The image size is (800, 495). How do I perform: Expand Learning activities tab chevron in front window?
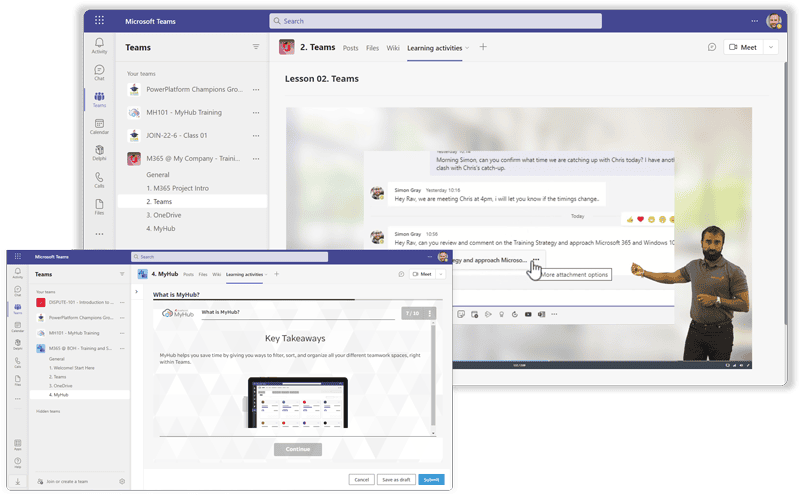tap(266, 275)
